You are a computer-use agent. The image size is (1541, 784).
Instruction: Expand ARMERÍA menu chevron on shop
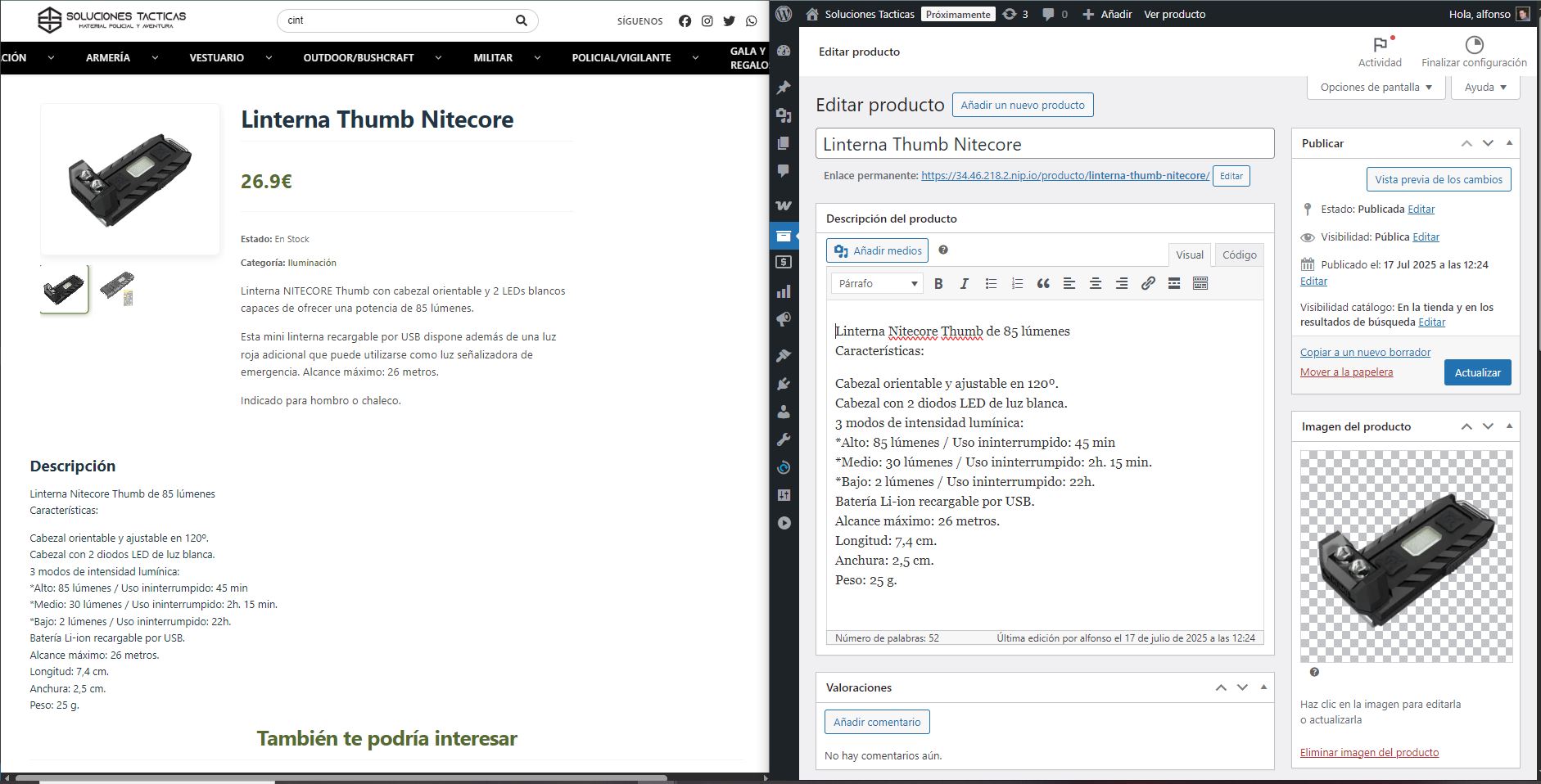[x=155, y=57]
